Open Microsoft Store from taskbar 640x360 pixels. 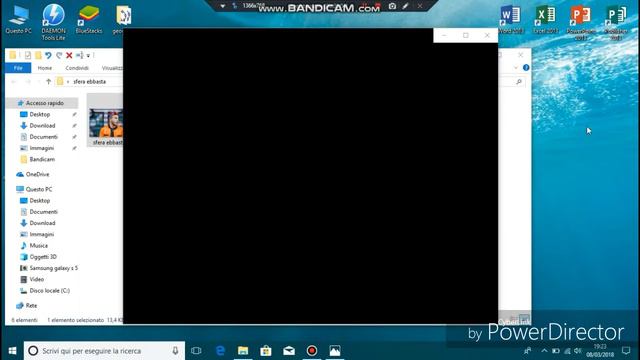(266, 351)
